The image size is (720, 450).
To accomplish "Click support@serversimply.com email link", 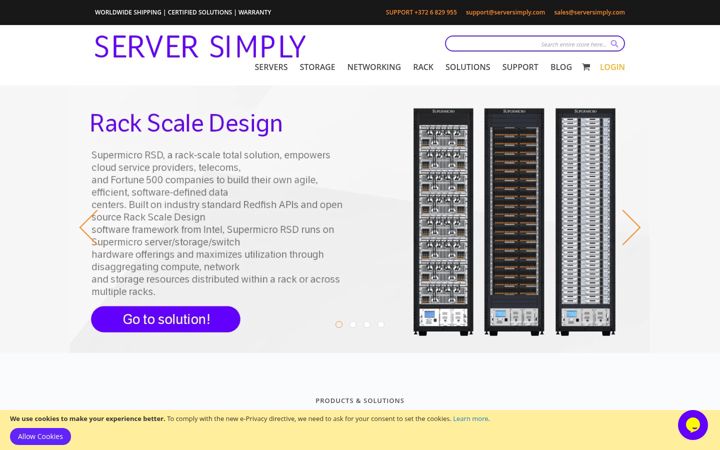I will point(505,12).
